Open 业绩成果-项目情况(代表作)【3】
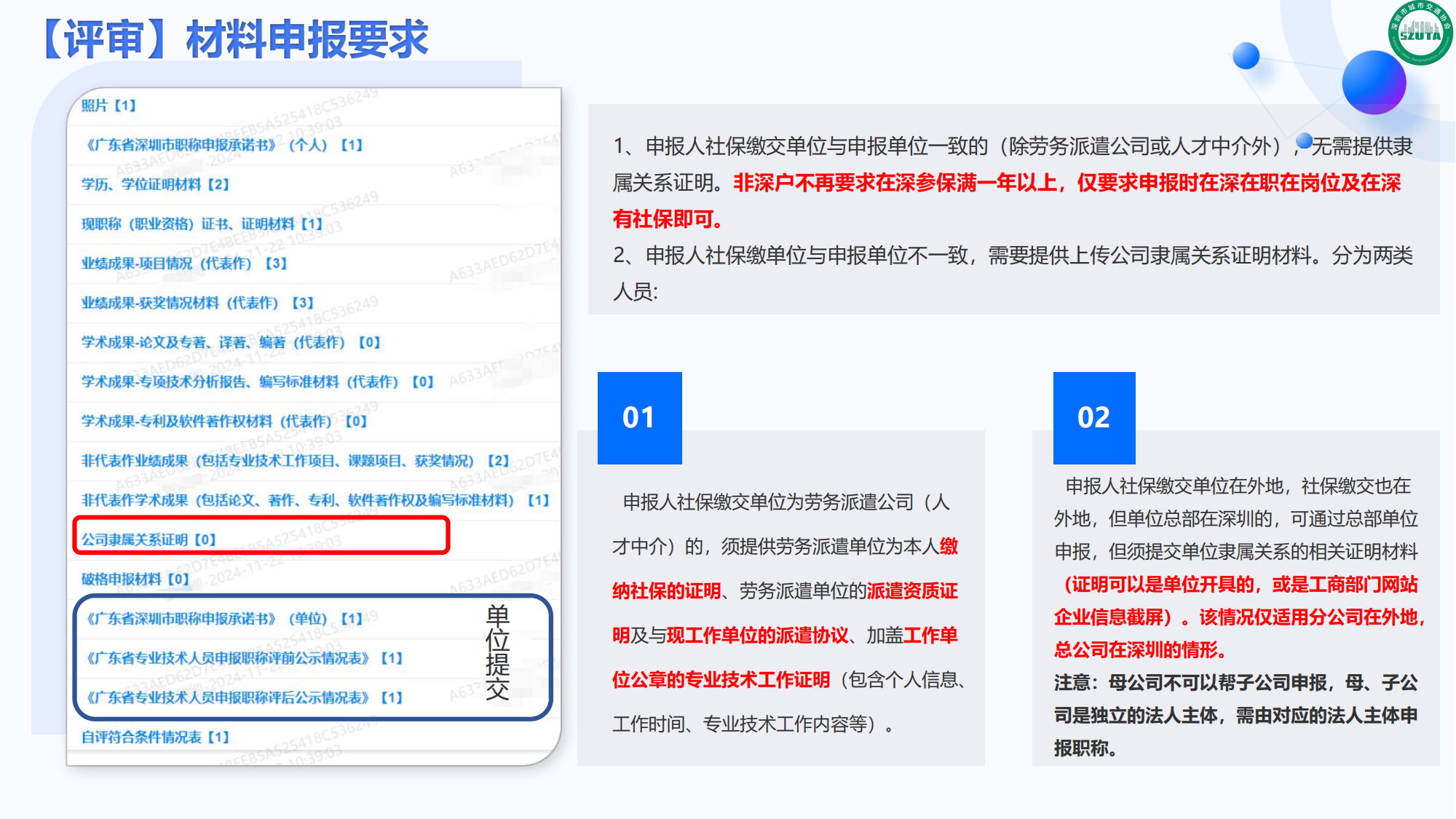The height and width of the screenshot is (819, 1456). pyautogui.click(x=184, y=263)
